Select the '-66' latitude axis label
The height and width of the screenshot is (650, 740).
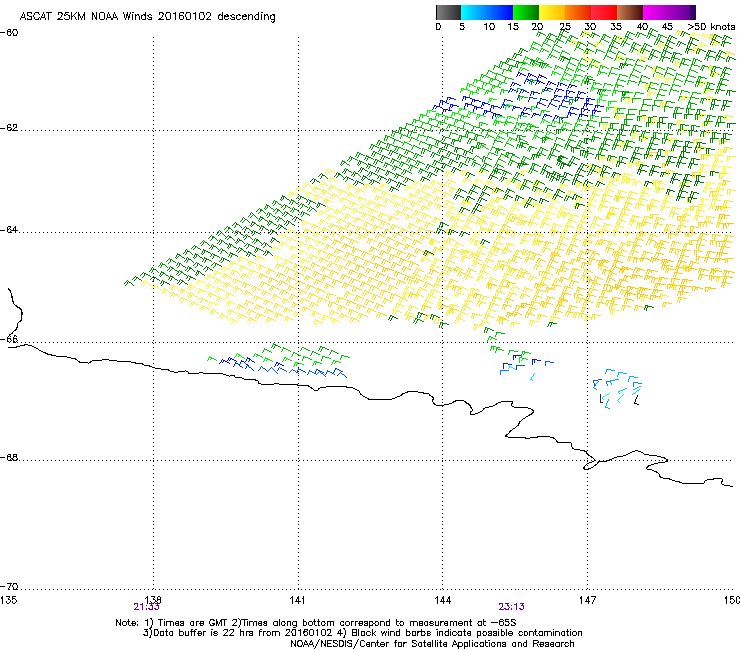tap(9, 339)
